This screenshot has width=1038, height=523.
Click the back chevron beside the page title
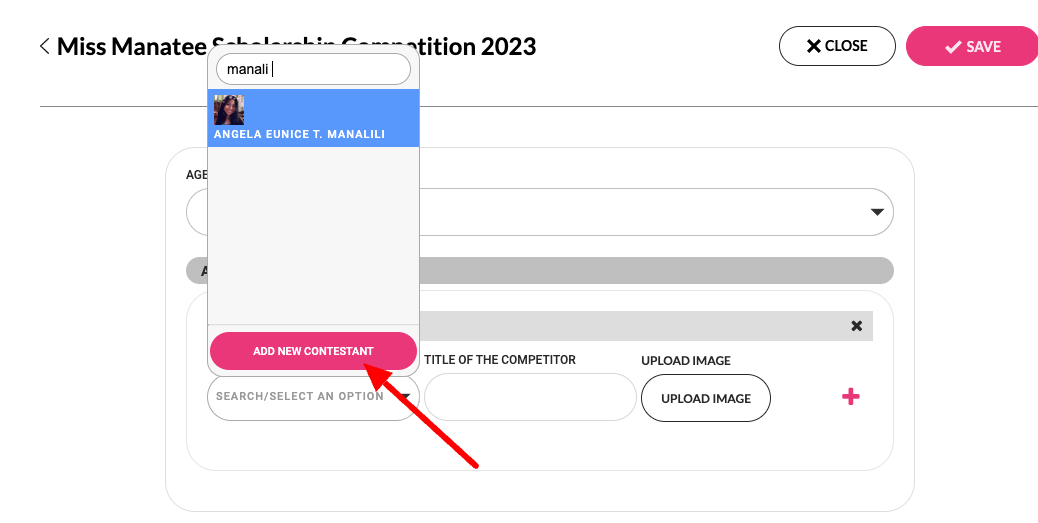click(44, 46)
